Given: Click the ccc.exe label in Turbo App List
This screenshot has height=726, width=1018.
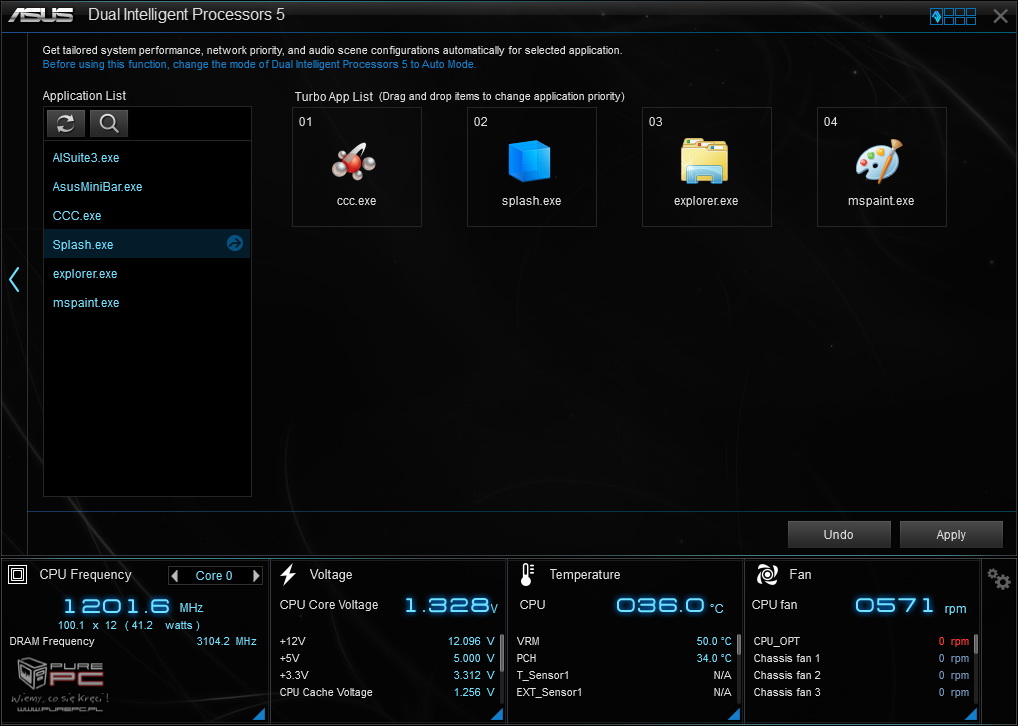Looking at the screenshot, I should coord(356,201).
